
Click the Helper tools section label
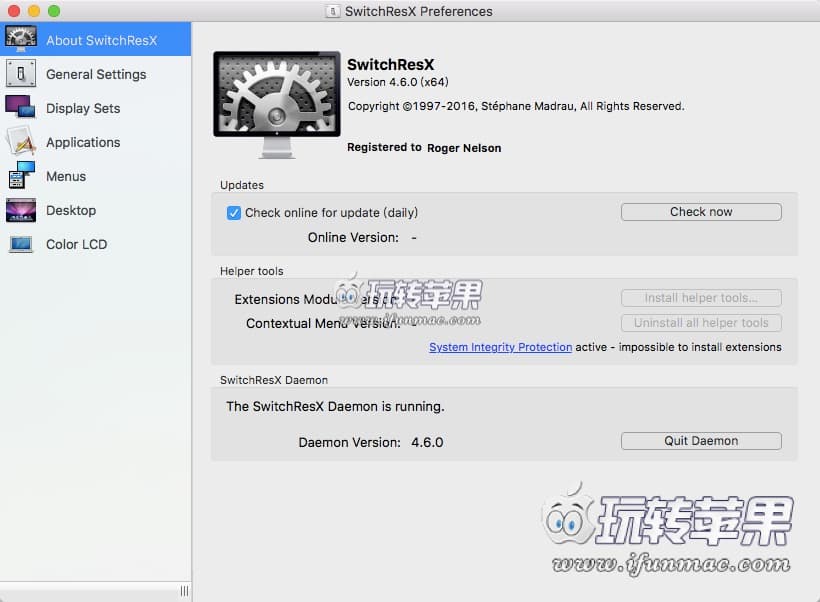coord(252,271)
